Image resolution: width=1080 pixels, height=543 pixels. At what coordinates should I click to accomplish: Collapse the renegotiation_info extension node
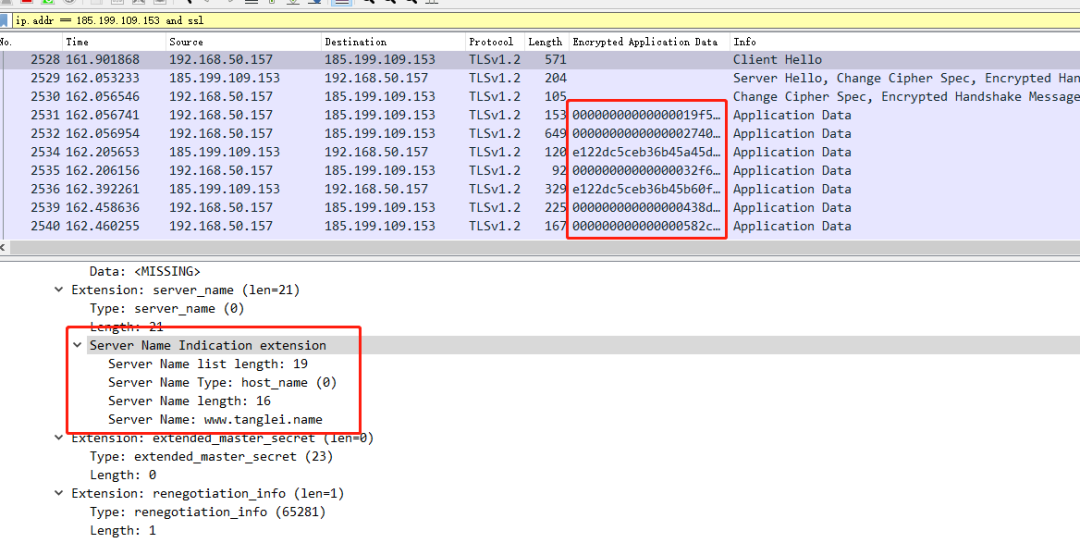point(59,493)
